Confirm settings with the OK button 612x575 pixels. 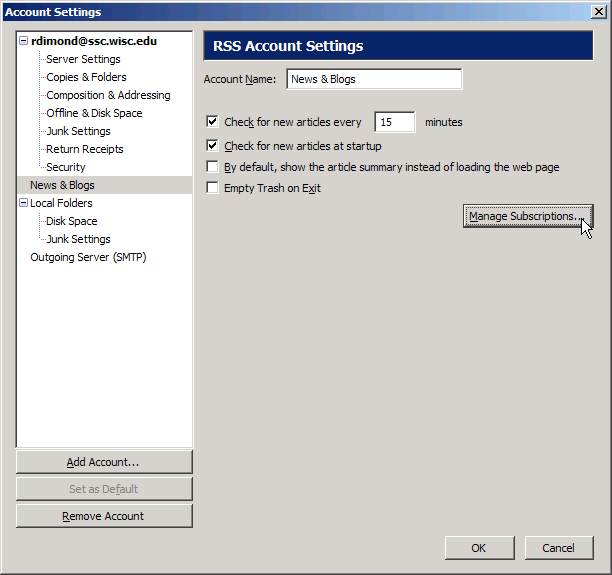(x=479, y=548)
